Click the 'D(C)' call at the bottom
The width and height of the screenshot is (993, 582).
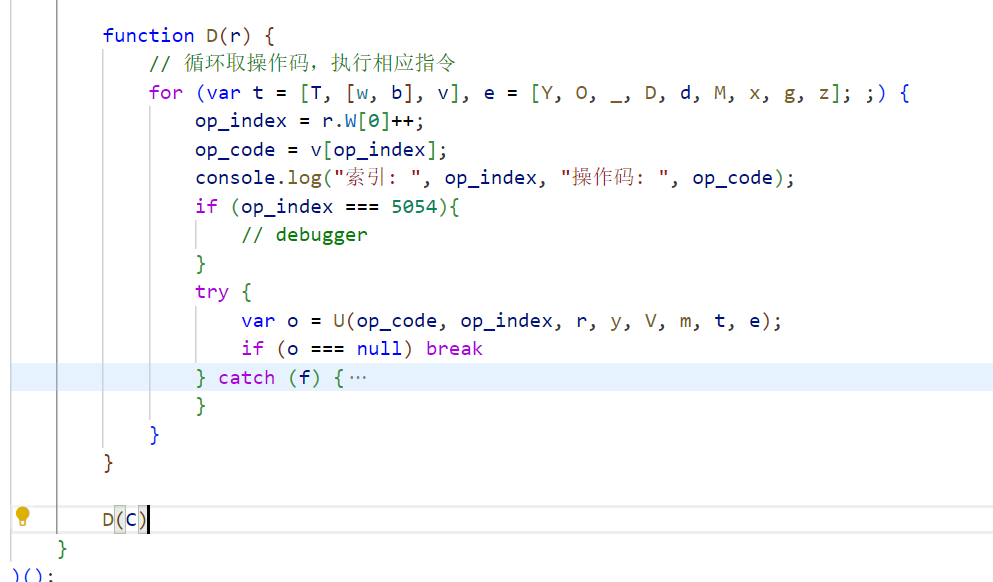click(x=125, y=520)
